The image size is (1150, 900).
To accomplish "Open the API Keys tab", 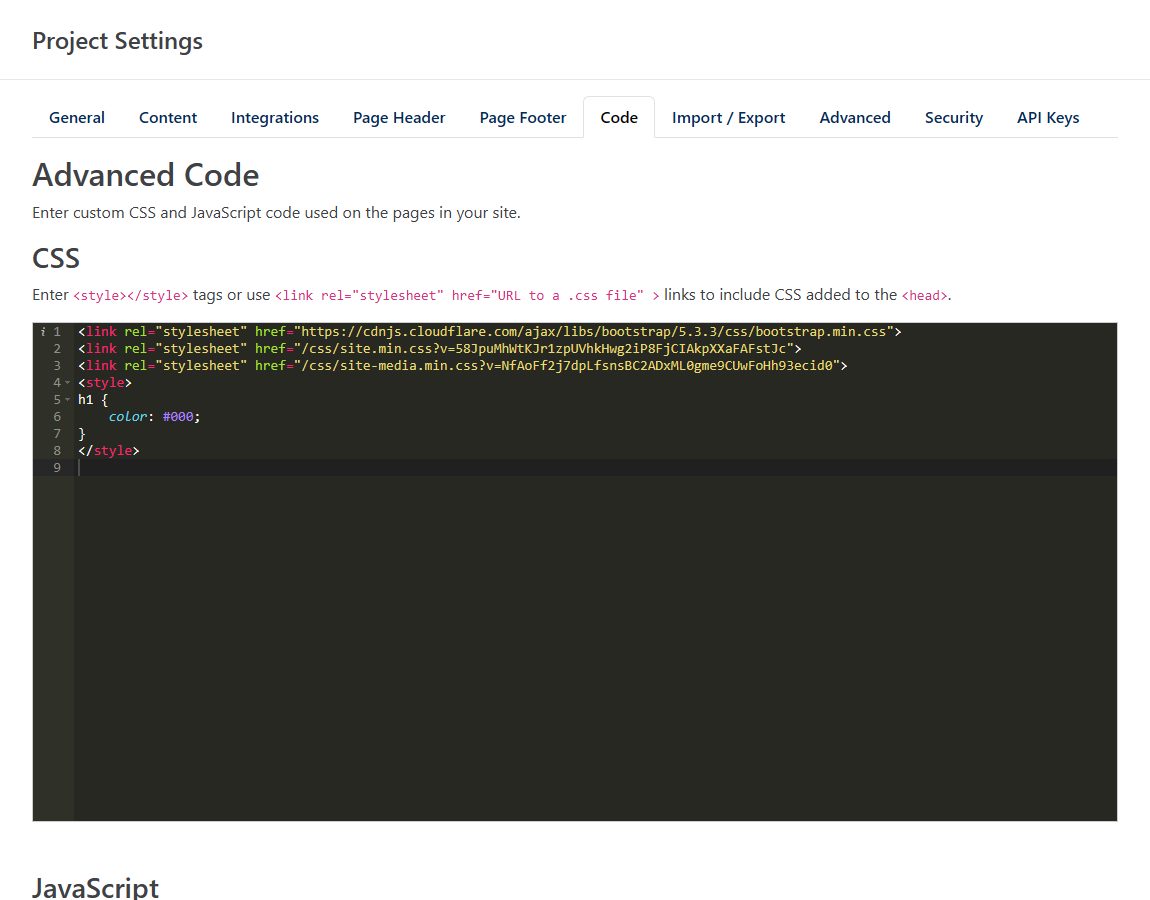I will click(x=1048, y=117).
